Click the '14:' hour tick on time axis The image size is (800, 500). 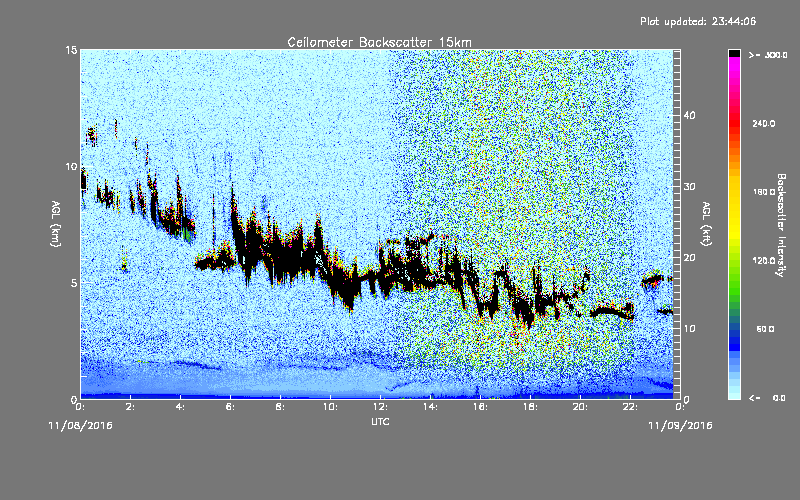[x=430, y=407]
